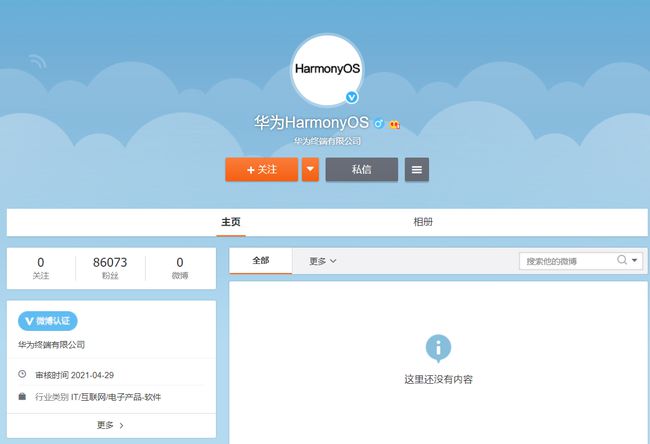This screenshot has height=444, width=650.
Task: Click the info icon above empty content message
Action: pyautogui.click(x=438, y=348)
